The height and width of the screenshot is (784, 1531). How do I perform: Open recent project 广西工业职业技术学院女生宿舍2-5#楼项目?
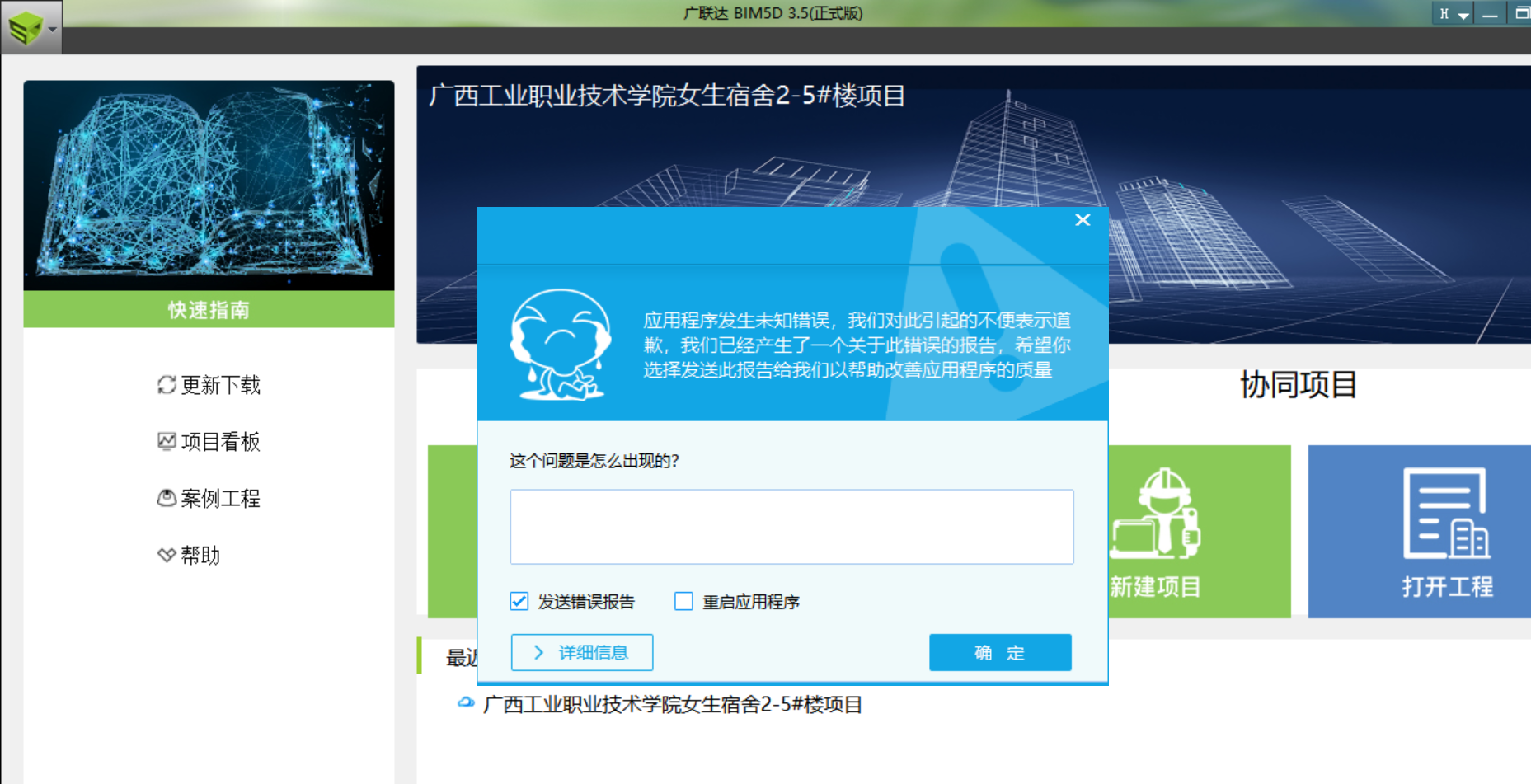tap(673, 705)
